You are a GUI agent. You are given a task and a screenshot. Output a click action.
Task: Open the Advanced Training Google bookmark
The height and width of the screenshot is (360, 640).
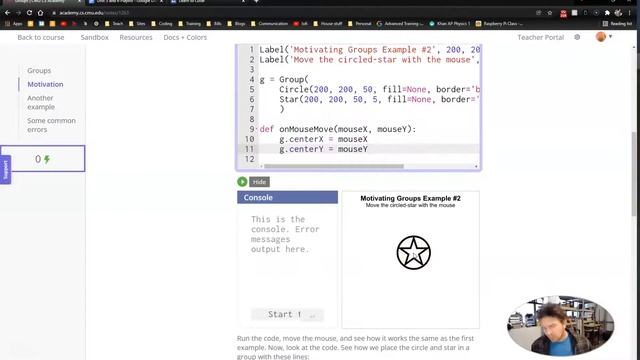[400, 24]
